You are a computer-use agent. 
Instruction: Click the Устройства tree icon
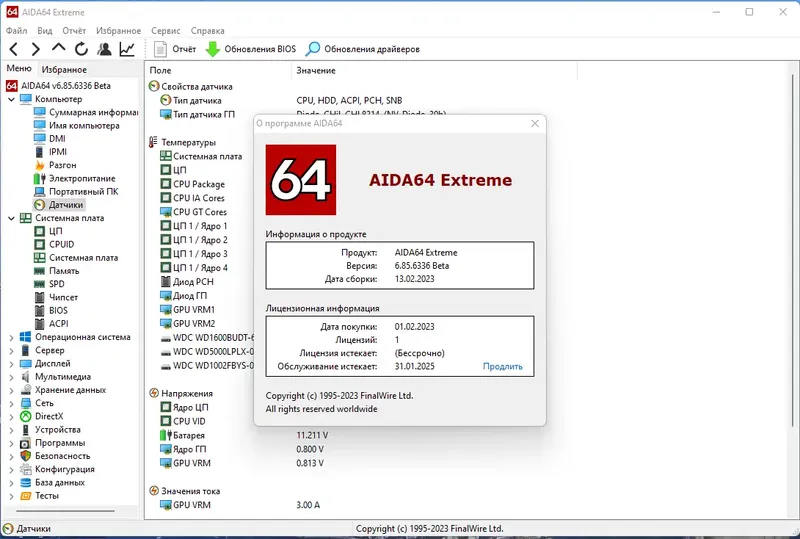pos(26,430)
